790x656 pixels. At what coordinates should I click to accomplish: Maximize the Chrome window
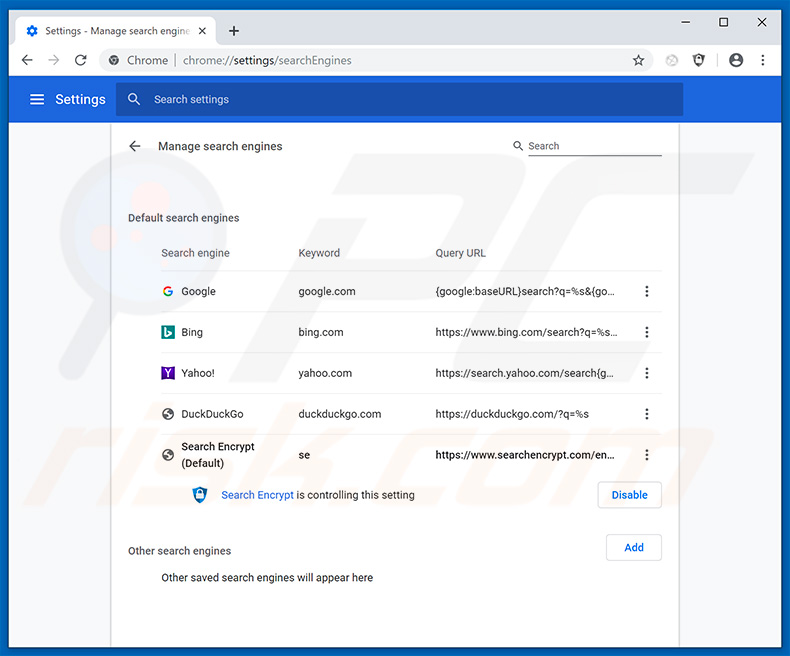[723, 22]
